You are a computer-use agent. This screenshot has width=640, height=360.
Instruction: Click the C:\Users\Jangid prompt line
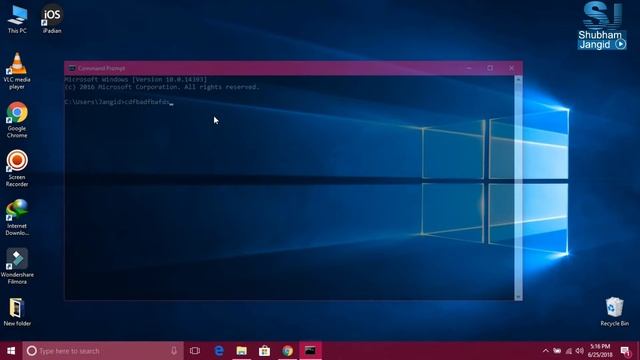(119, 102)
